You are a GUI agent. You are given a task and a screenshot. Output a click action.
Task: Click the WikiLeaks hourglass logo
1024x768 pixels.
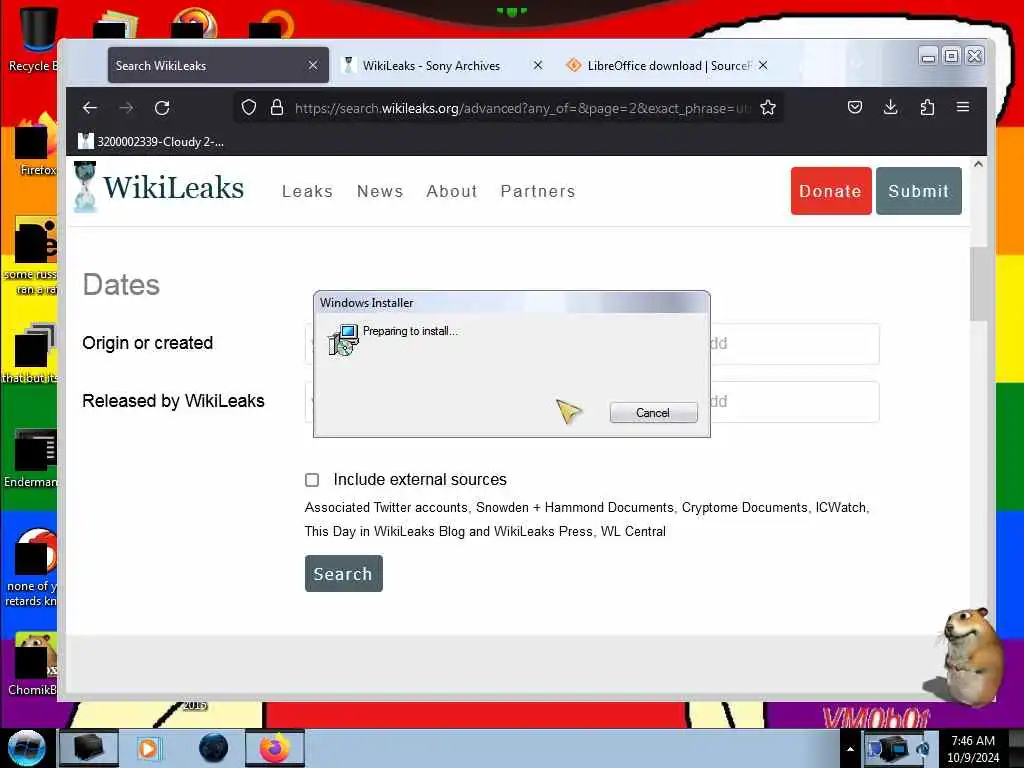click(85, 187)
